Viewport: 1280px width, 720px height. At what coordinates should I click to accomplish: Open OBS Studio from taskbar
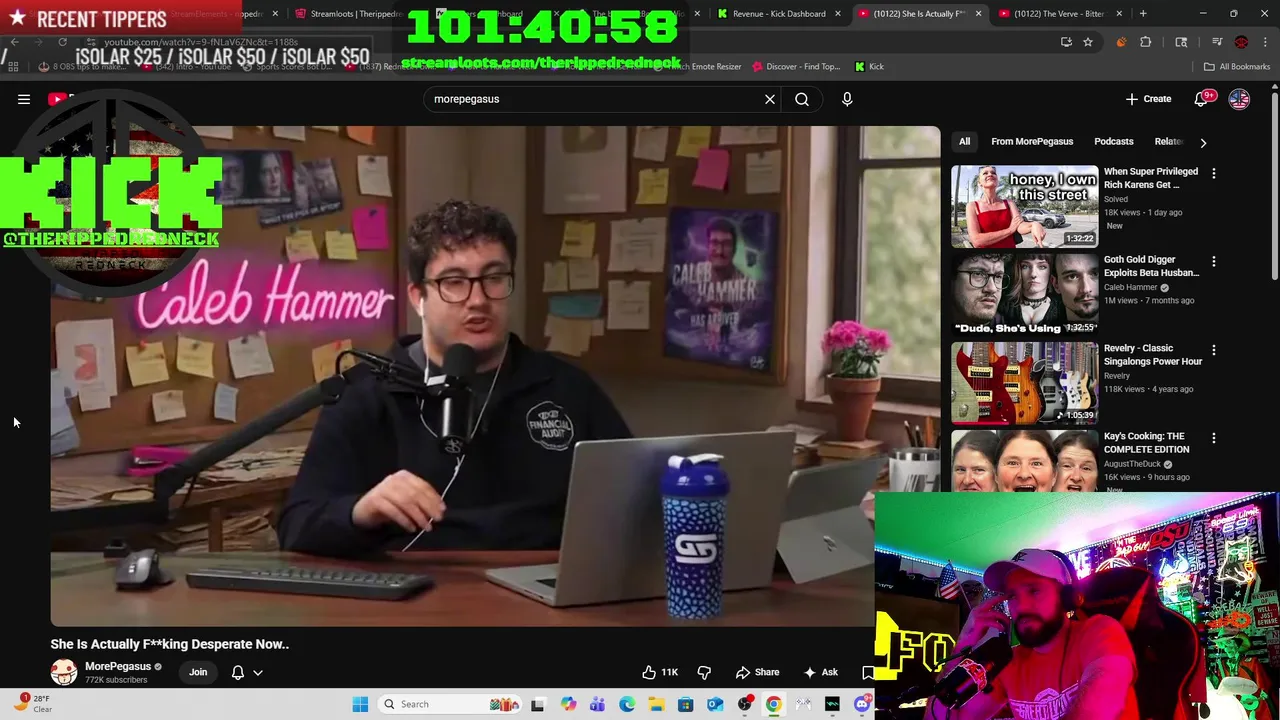745,704
